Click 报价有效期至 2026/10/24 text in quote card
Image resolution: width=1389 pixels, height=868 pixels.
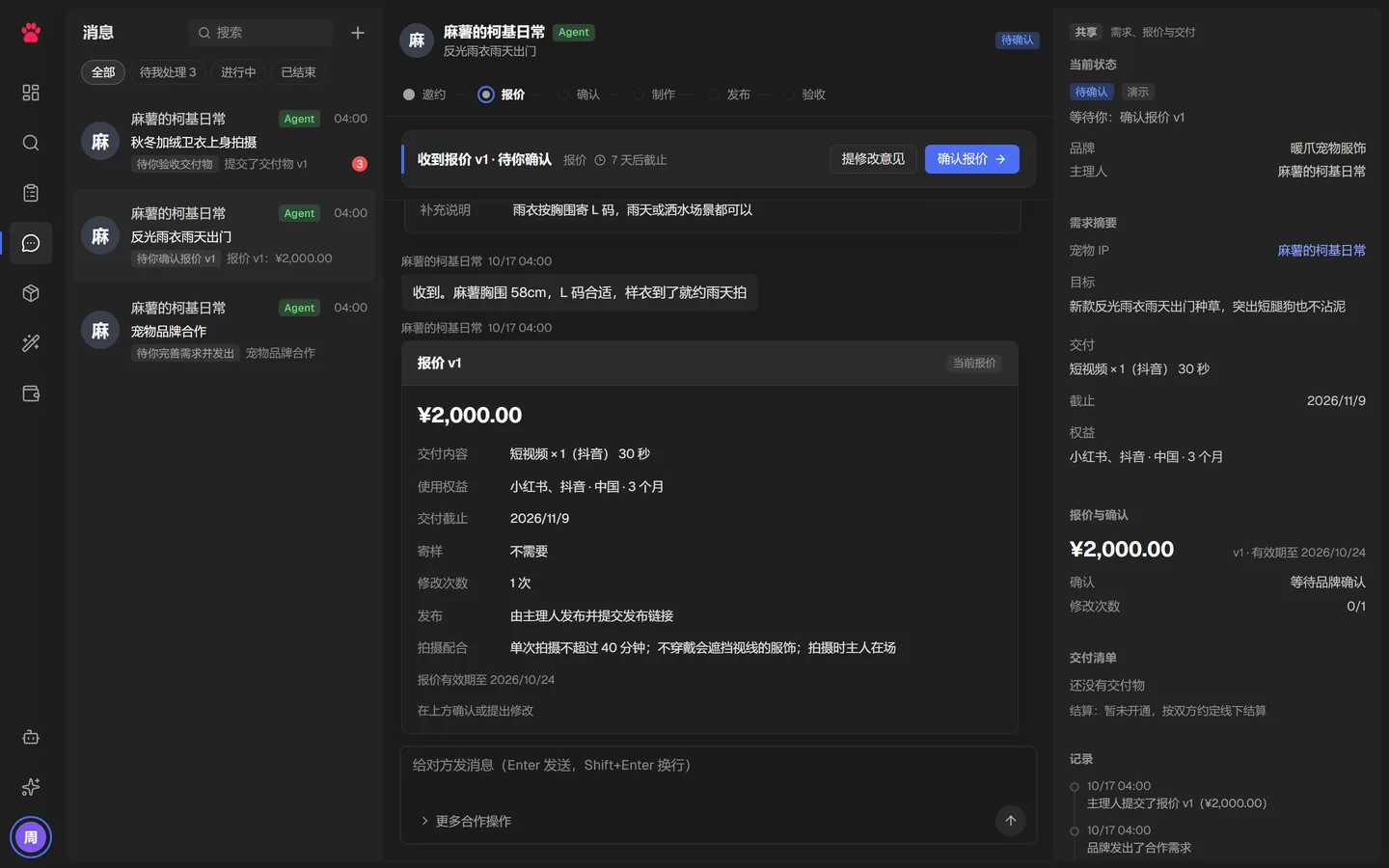pyautogui.click(x=486, y=680)
